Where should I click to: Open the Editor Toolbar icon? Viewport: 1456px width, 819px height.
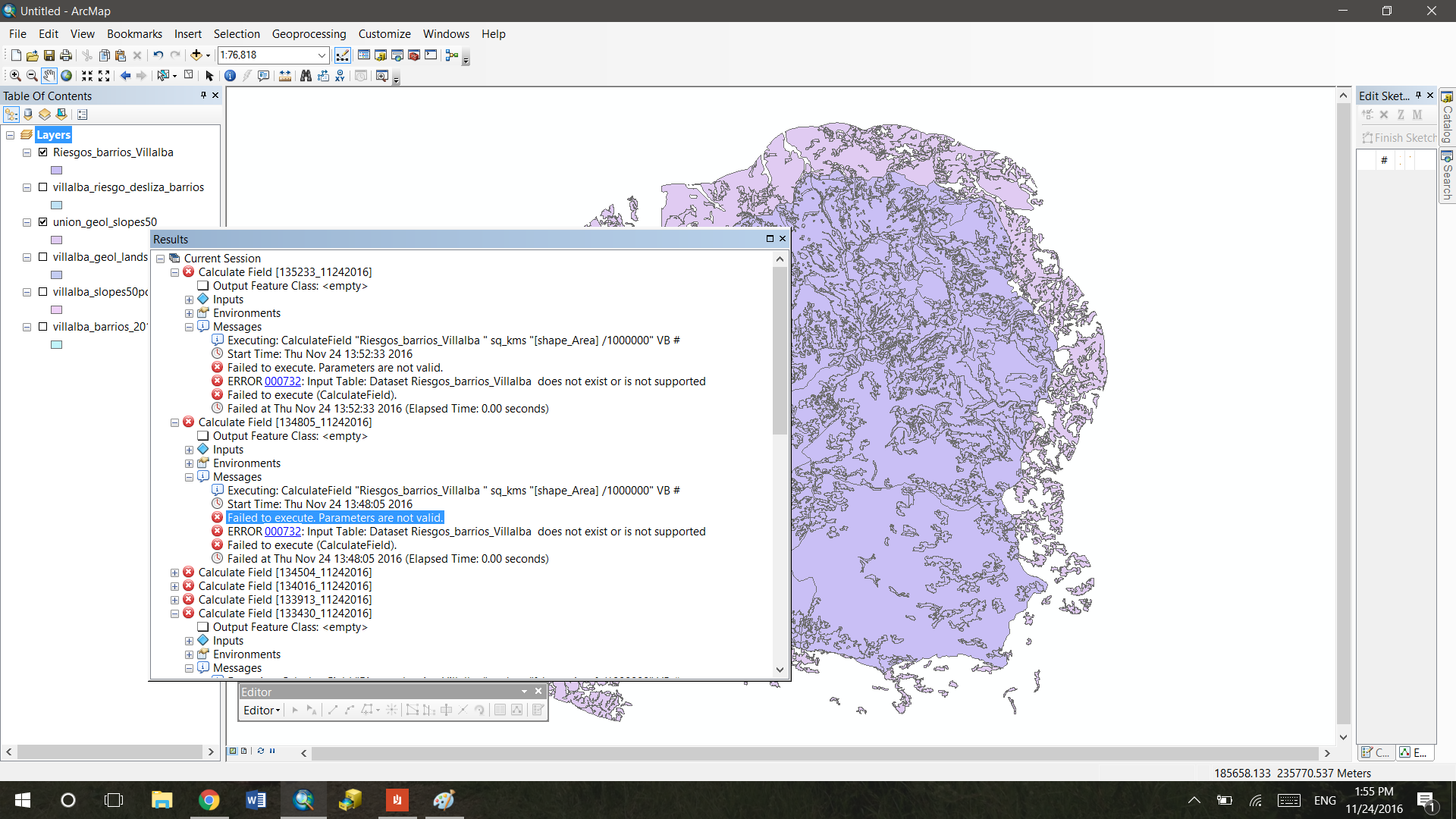pyautogui.click(x=343, y=55)
